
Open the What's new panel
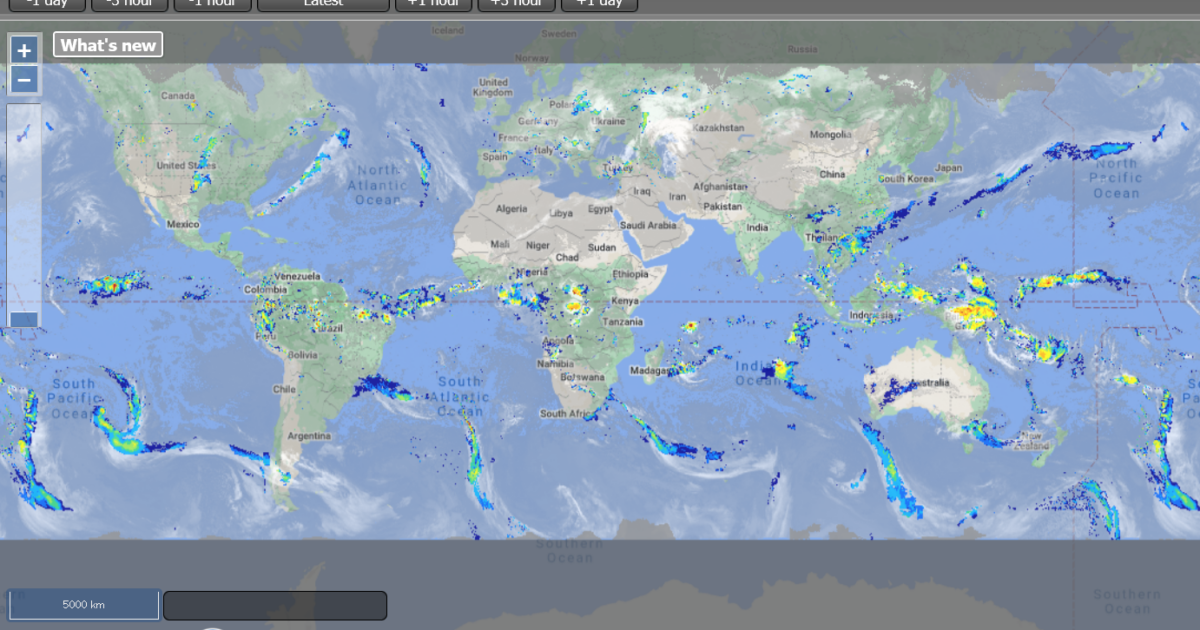pyautogui.click(x=108, y=45)
